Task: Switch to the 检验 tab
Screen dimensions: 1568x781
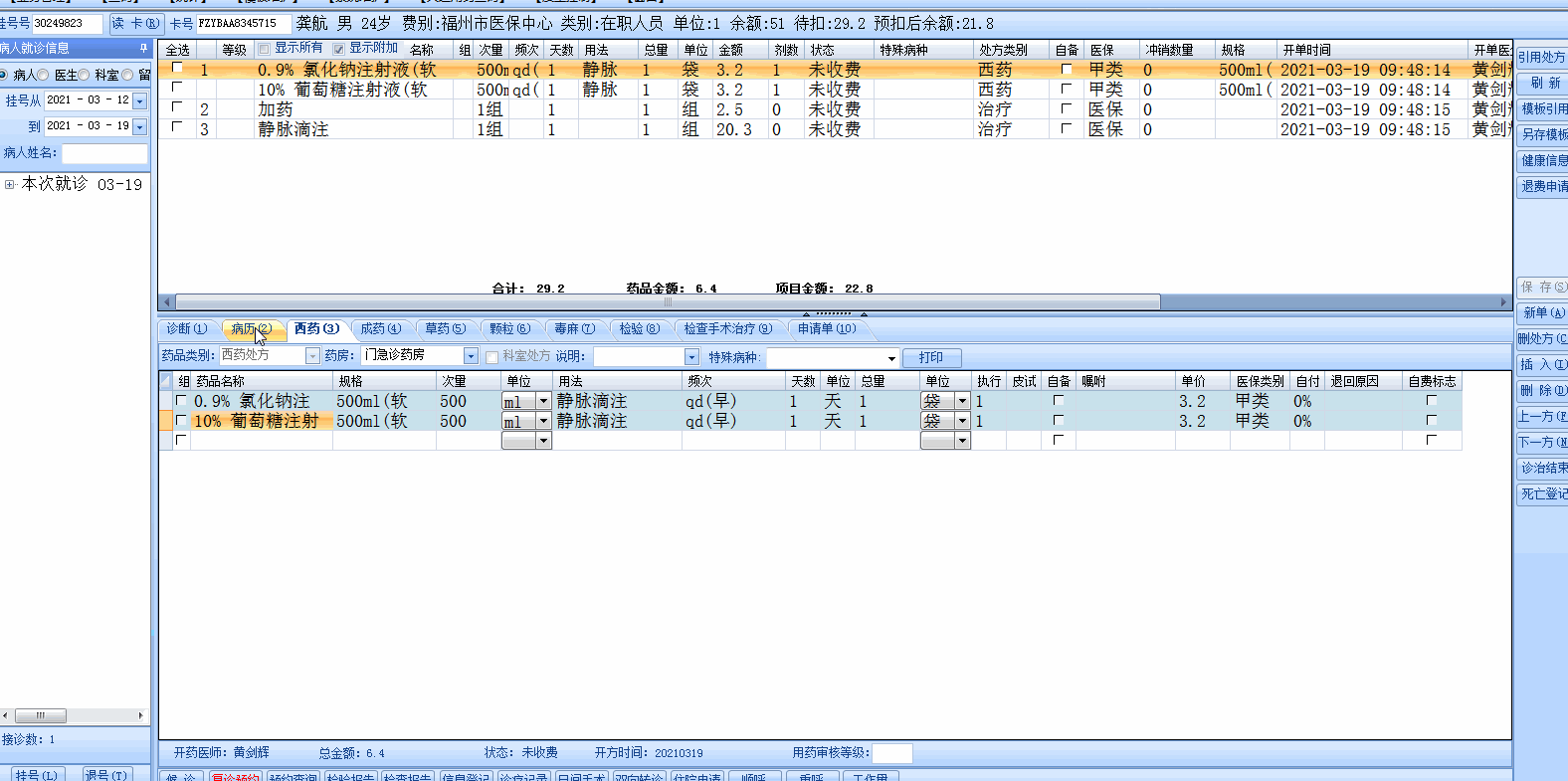Action: click(x=640, y=329)
